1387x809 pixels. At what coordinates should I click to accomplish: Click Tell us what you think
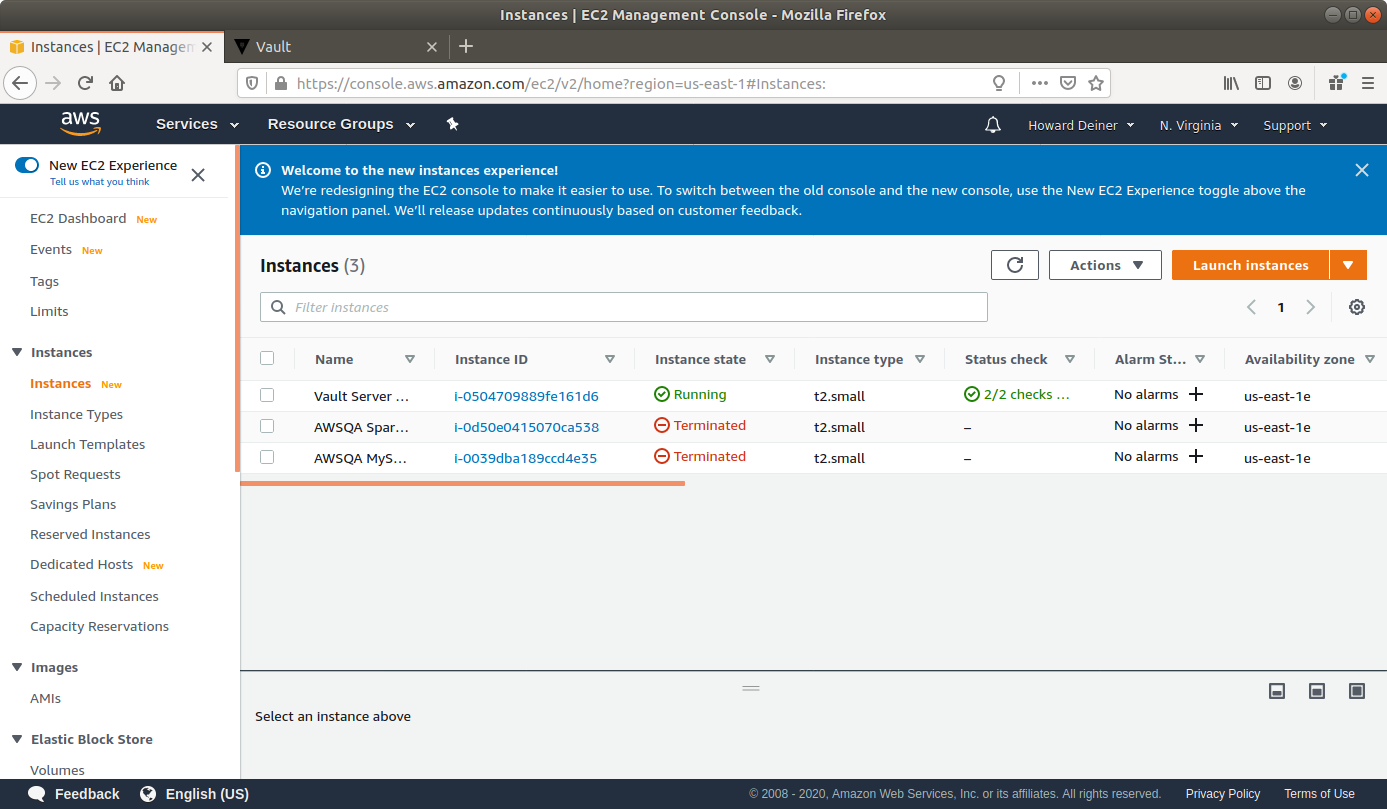coord(100,182)
